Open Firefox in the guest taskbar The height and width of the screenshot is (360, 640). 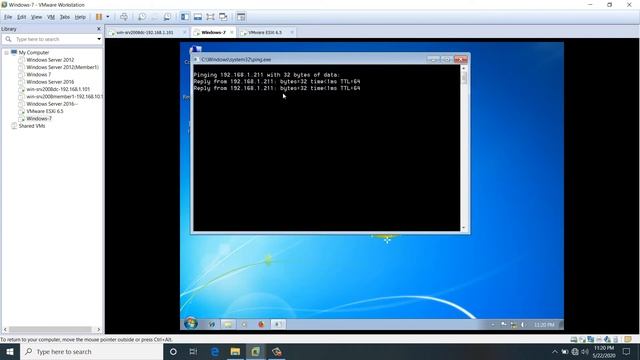[261, 324]
